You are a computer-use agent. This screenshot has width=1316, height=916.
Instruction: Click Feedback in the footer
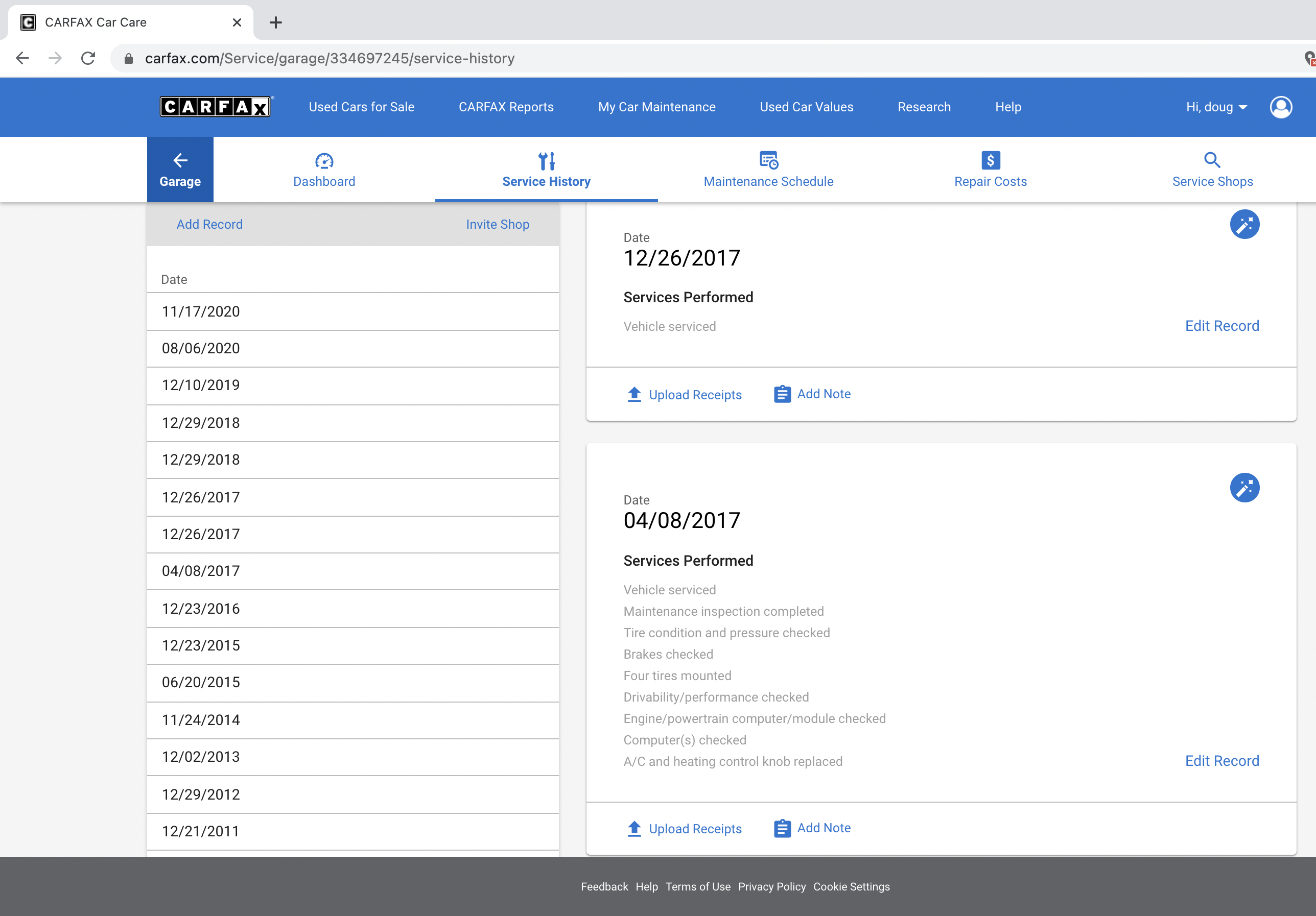tap(604, 887)
